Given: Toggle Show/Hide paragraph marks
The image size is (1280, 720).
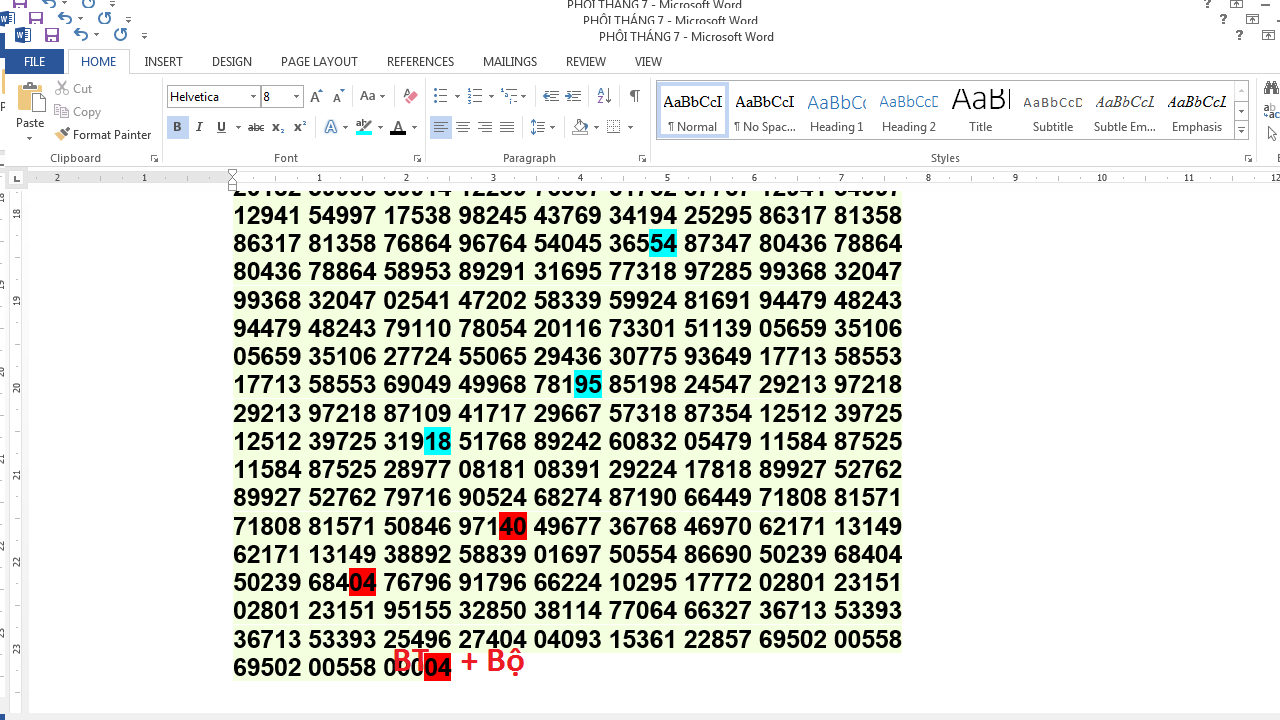Looking at the screenshot, I should [634, 97].
